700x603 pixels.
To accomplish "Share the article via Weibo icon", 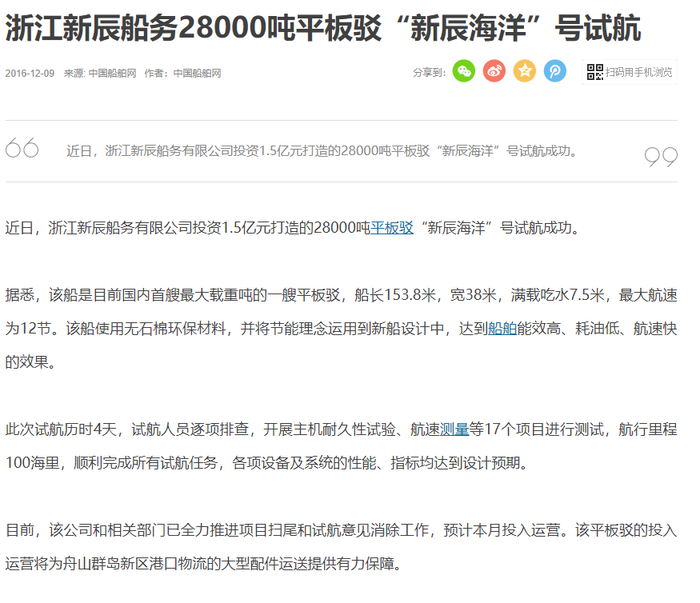I will [494, 71].
